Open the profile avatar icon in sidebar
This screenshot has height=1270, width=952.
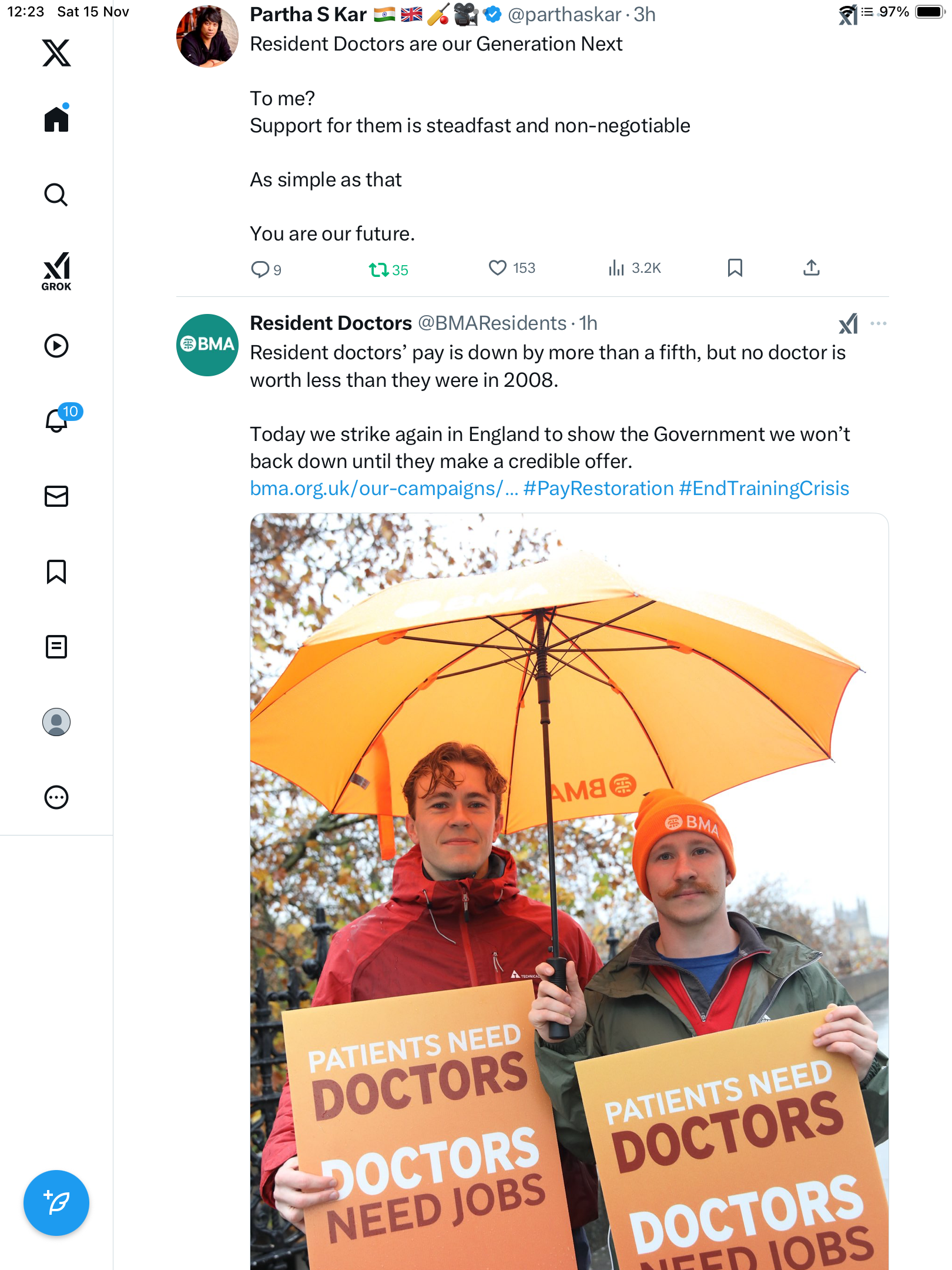tap(56, 722)
